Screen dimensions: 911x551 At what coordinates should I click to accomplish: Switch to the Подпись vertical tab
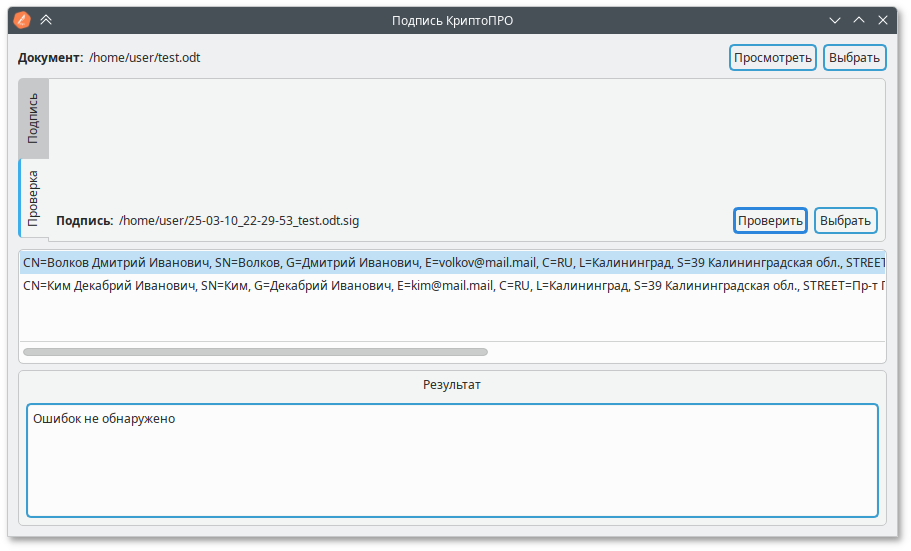(x=33, y=118)
